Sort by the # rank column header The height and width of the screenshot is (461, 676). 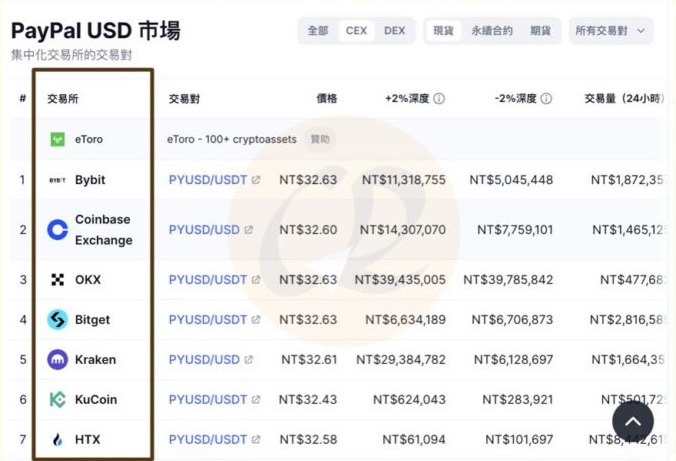click(22, 99)
